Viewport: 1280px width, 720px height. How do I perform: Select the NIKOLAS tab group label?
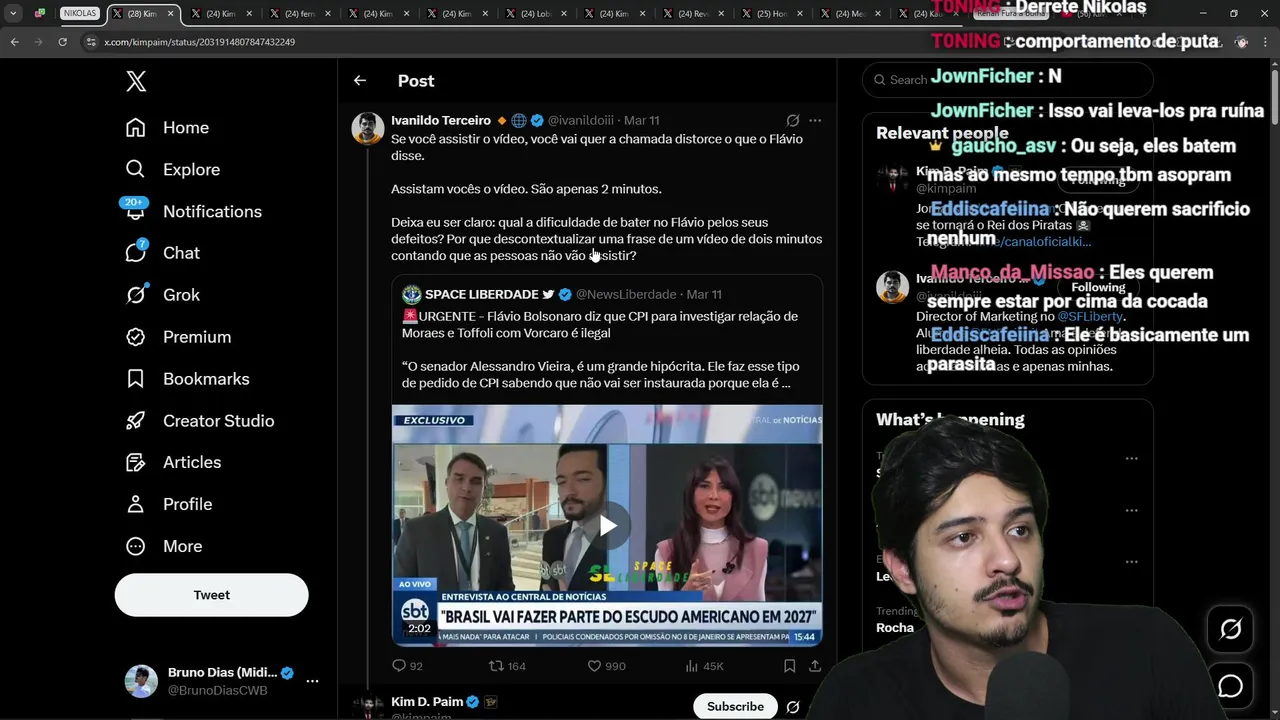(80, 14)
